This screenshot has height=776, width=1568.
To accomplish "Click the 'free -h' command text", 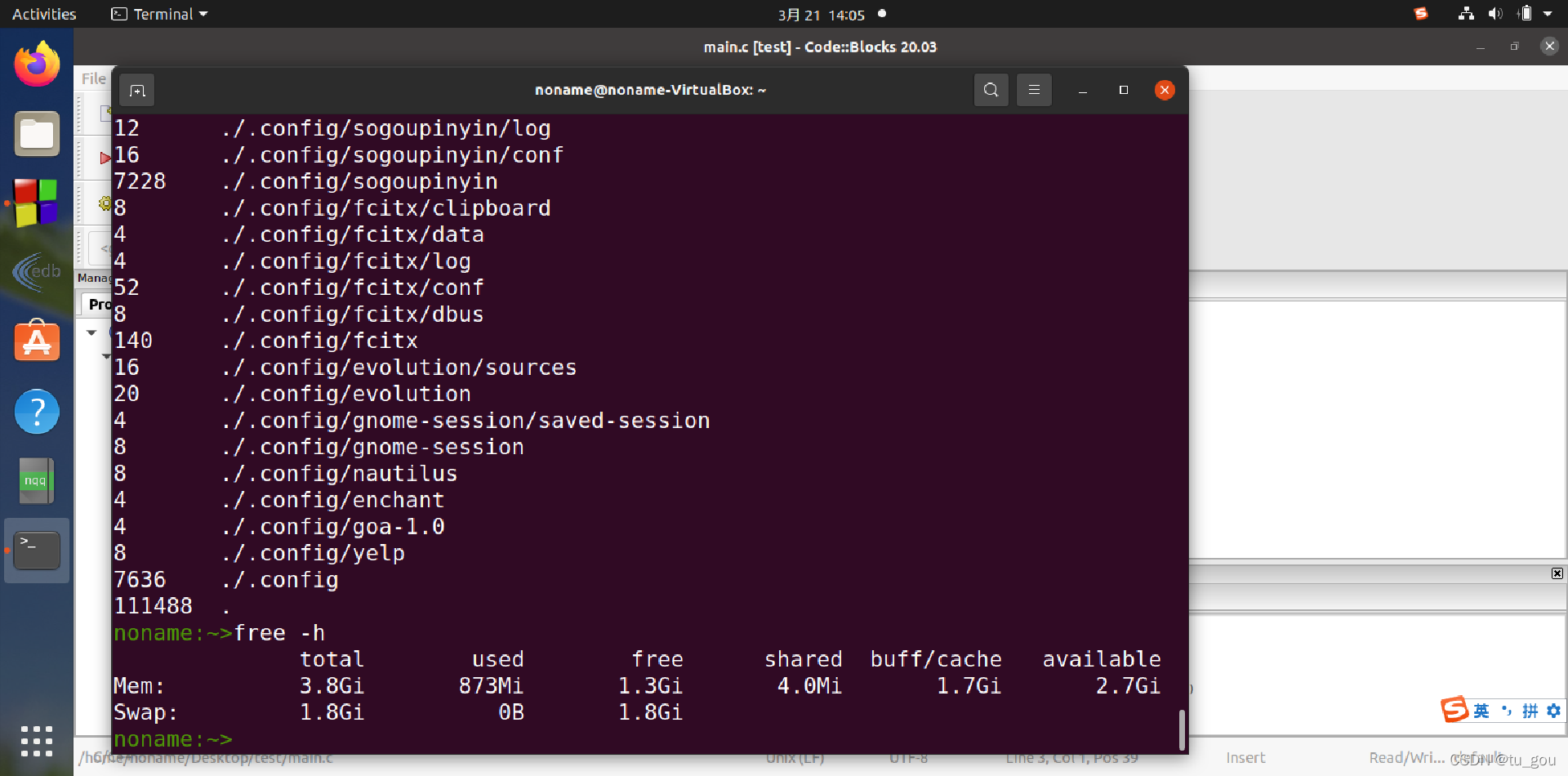I will tap(279, 633).
